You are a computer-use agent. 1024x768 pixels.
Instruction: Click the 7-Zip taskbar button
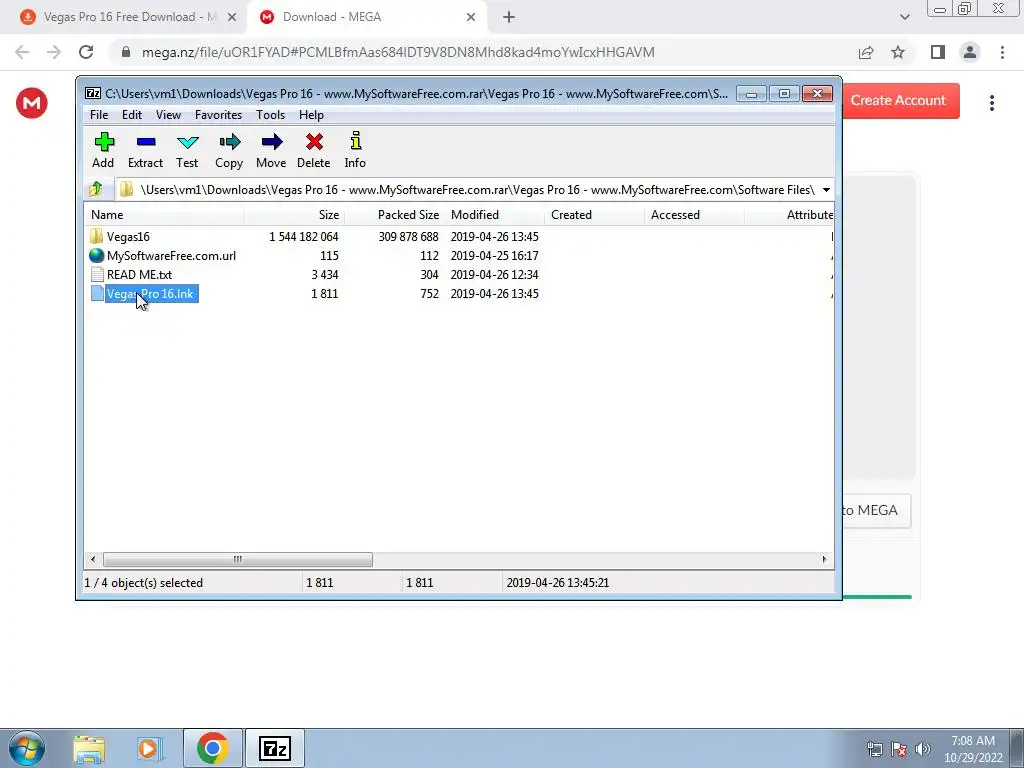click(x=274, y=748)
